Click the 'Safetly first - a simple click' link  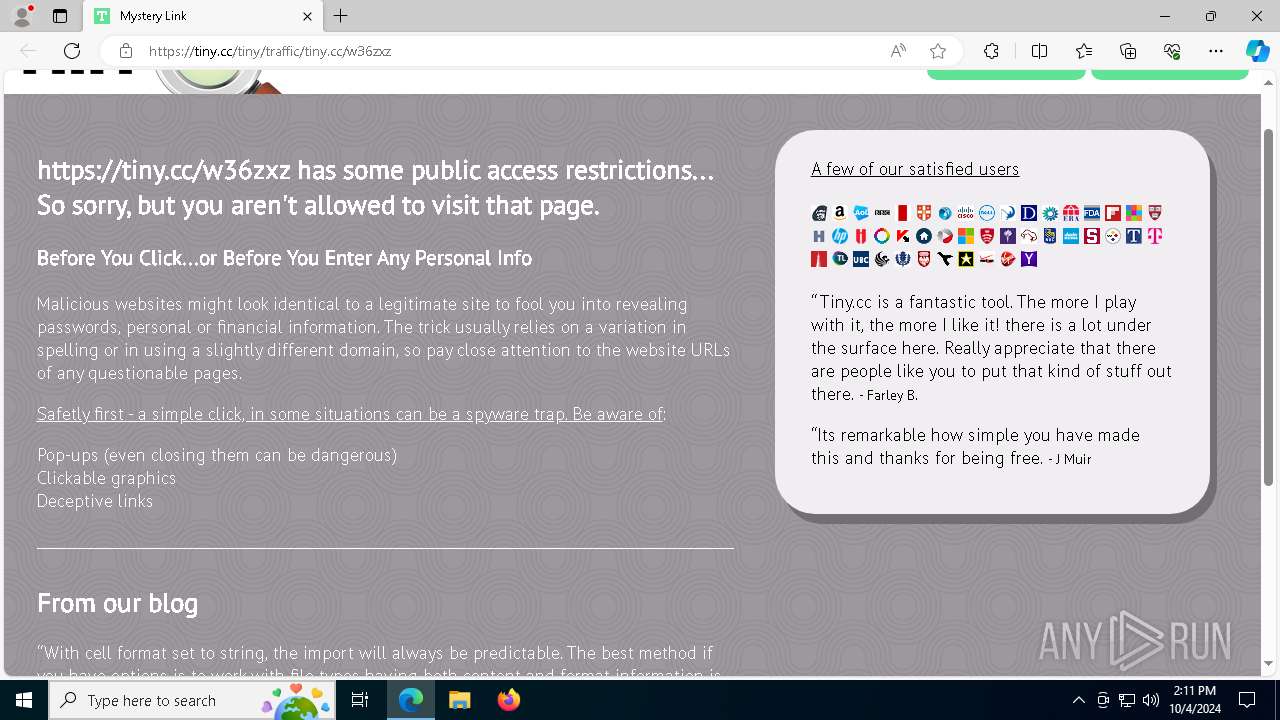(x=350, y=414)
